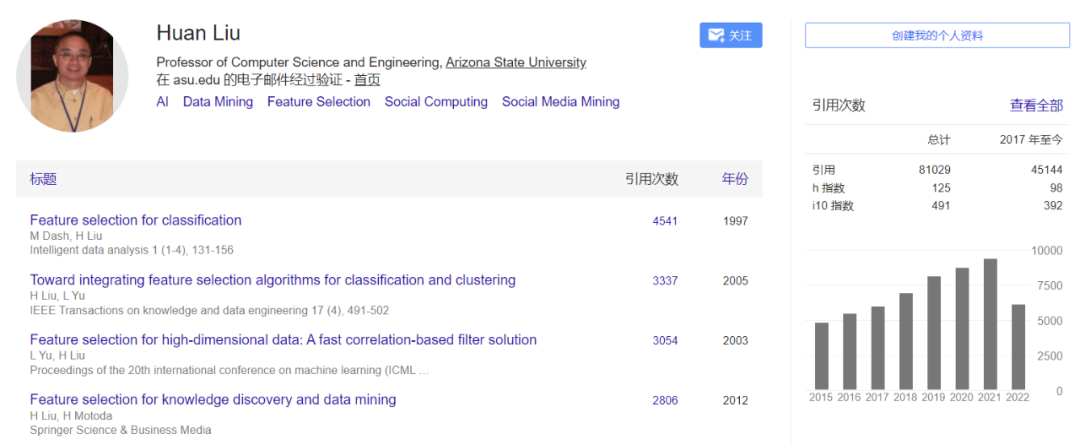Click the Social Computing interest tag
Screen dimensions: 1080x445
coord(436,102)
